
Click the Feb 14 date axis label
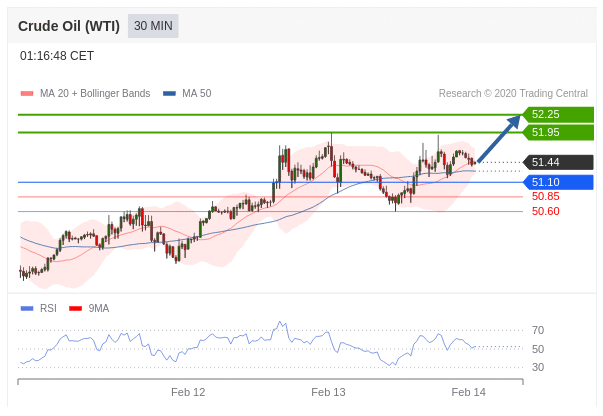[x=468, y=392]
